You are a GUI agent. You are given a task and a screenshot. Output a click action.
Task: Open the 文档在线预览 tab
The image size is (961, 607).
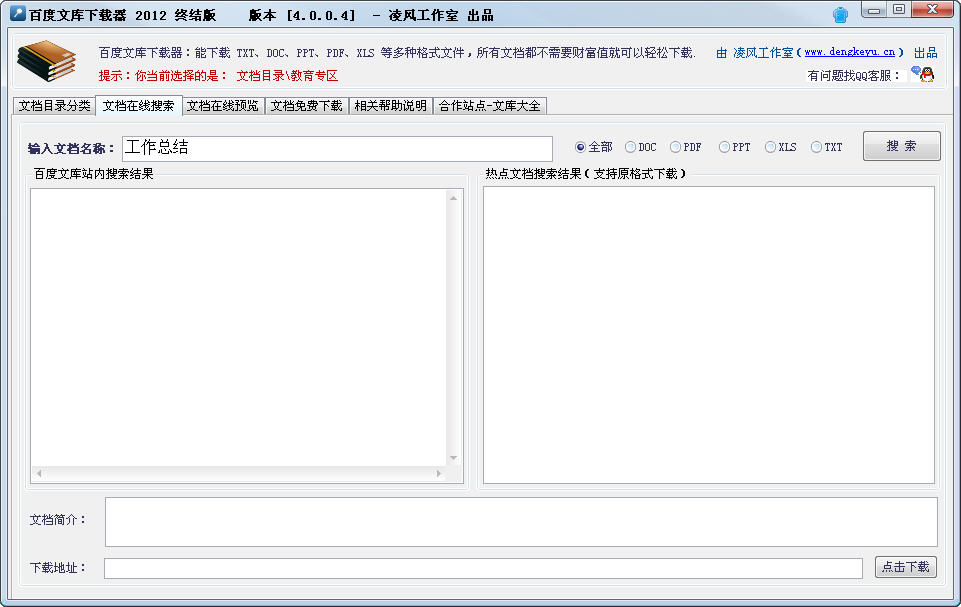(x=222, y=106)
